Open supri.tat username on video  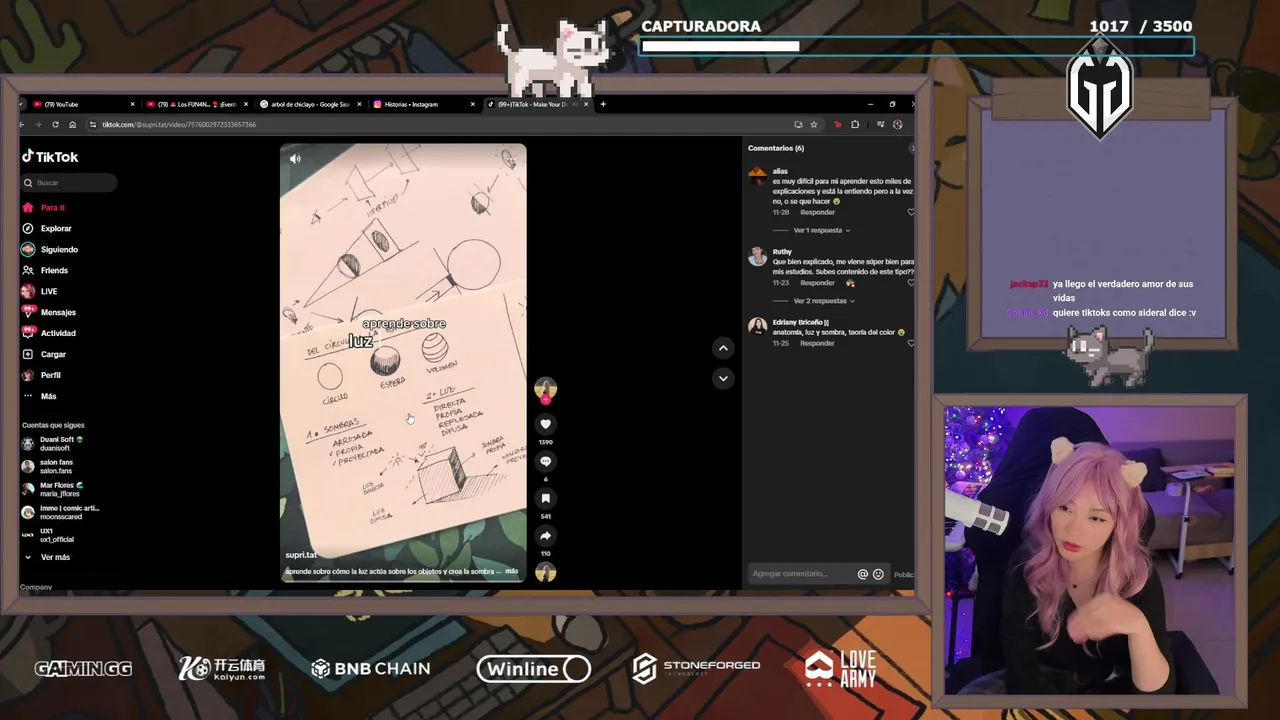[301, 555]
